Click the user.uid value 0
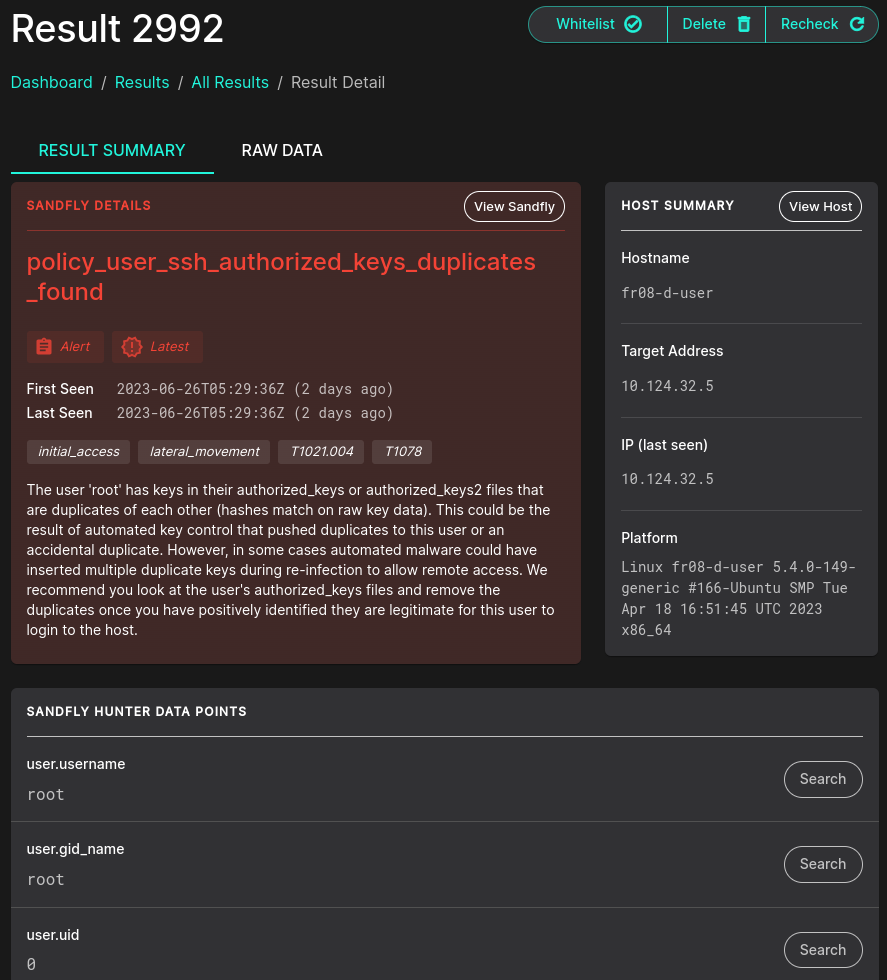The width and height of the screenshot is (887, 980). (31, 964)
